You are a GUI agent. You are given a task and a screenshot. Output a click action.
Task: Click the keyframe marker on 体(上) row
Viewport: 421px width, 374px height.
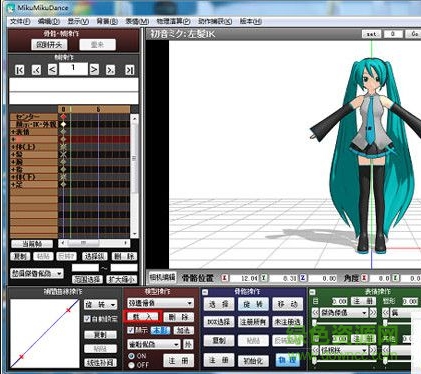63,147
